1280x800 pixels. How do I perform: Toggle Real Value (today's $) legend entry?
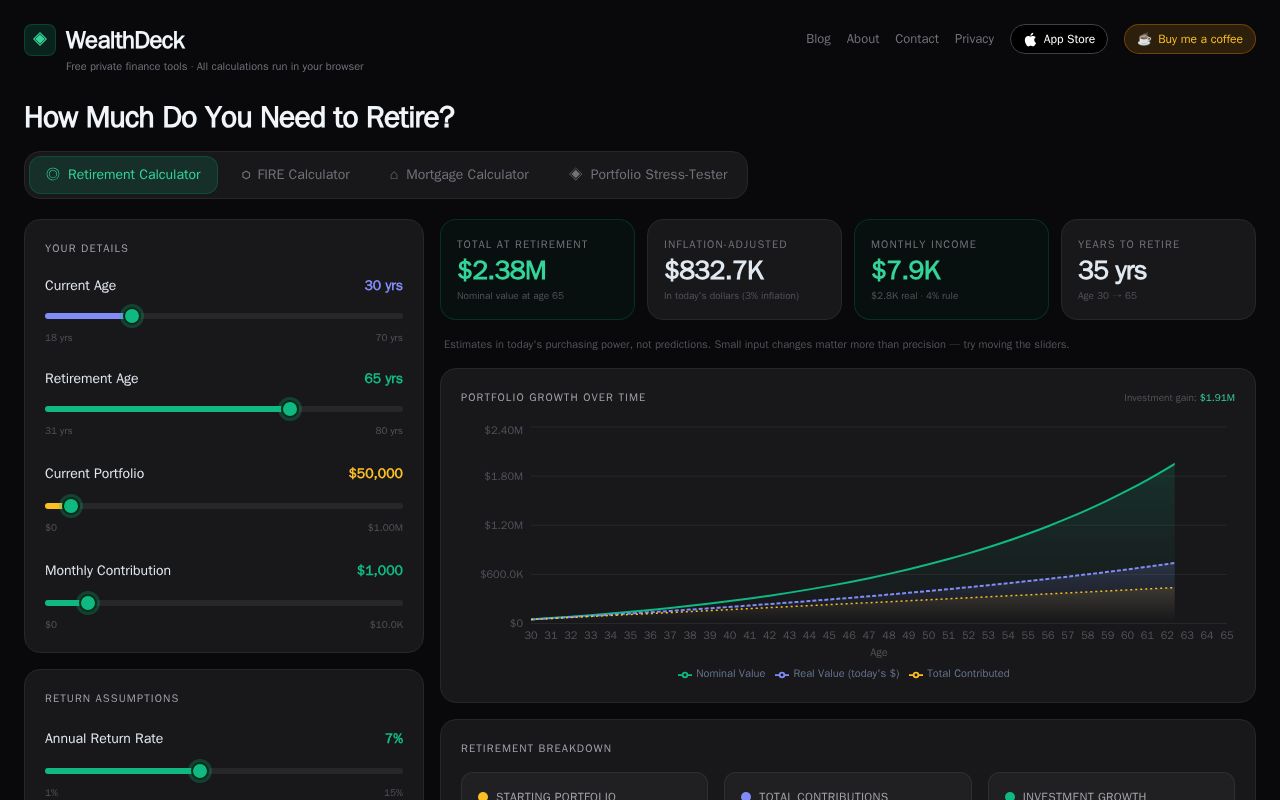pyautogui.click(x=837, y=674)
